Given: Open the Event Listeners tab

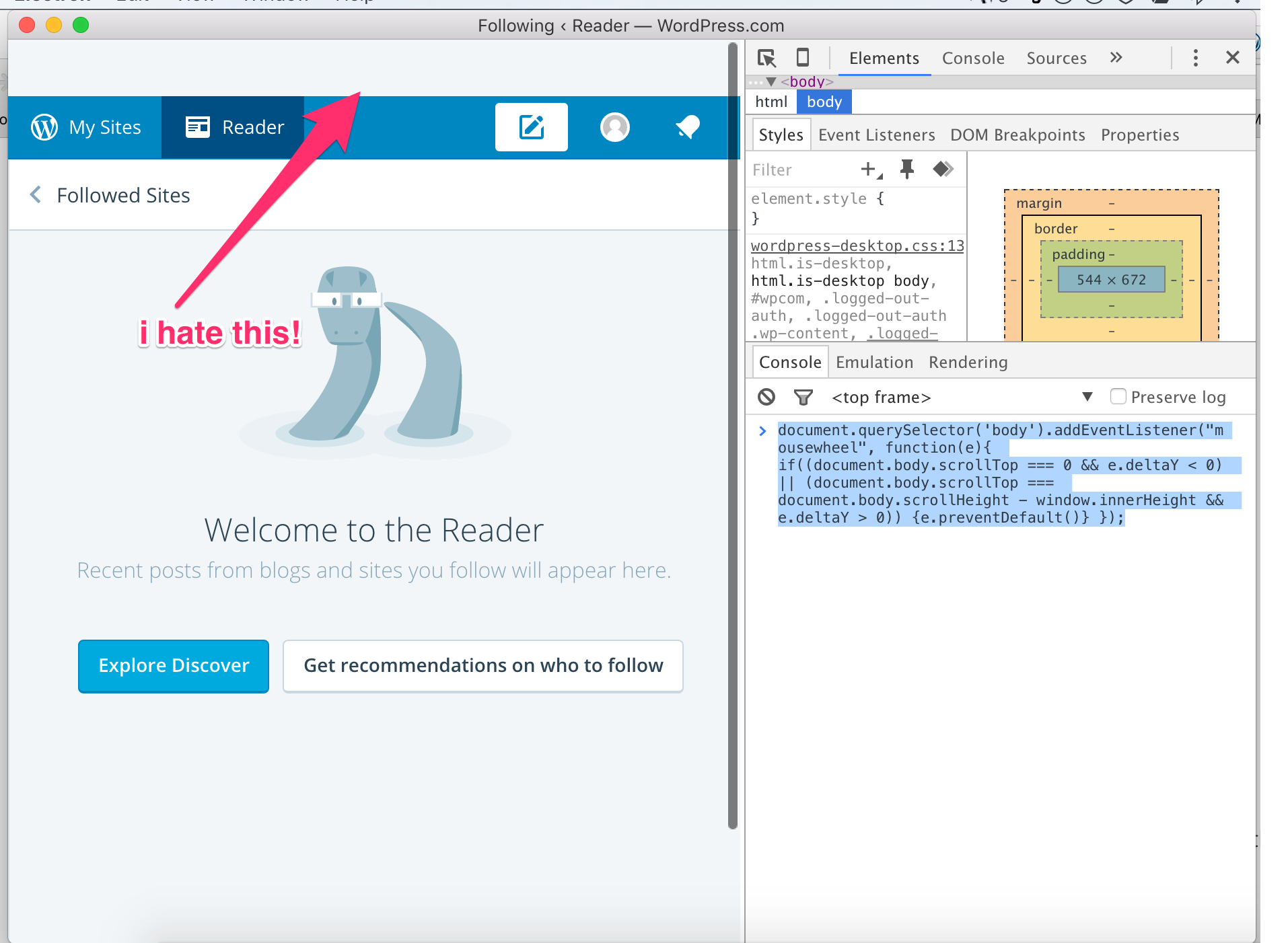Looking at the screenshot, I should (x=876, y=135).
